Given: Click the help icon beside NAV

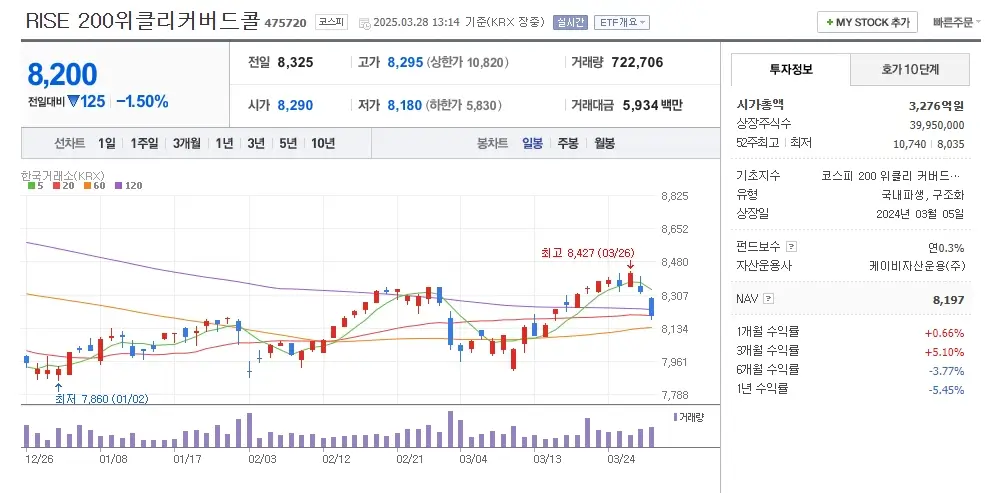Looking at the screenshot, I should tap(768, 298).
